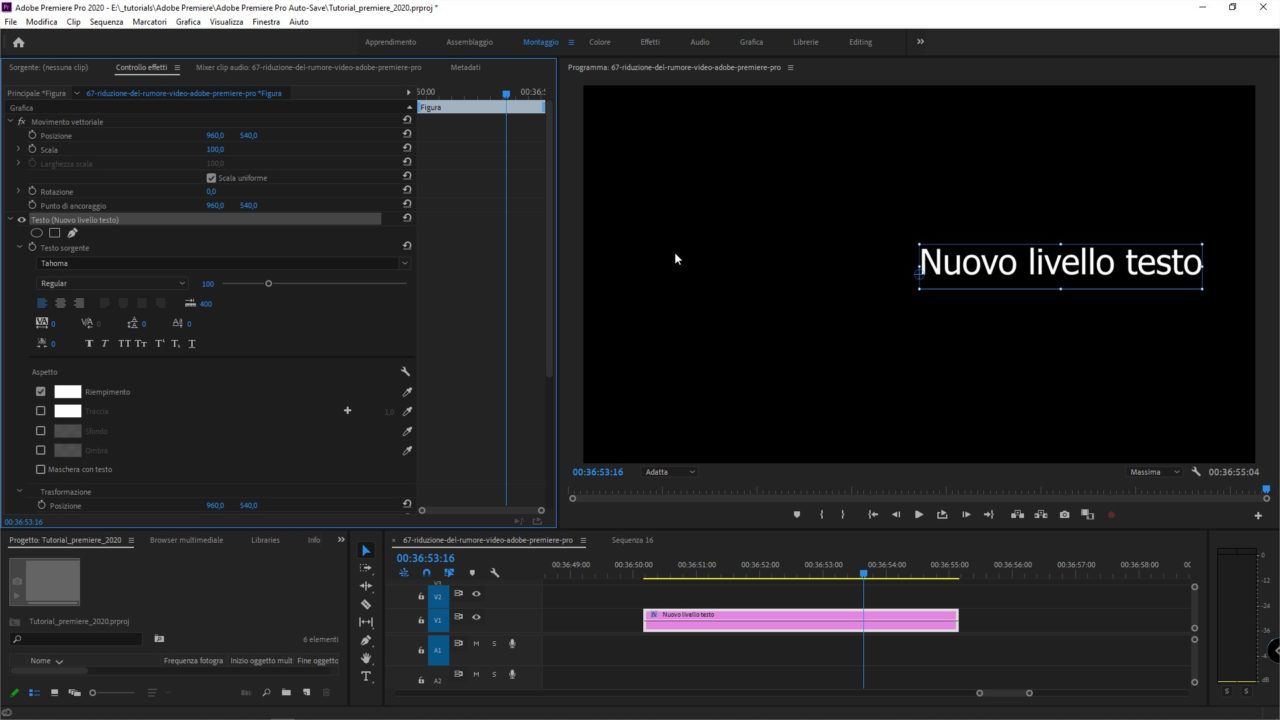Select the Hand tool
Screen dimensions: 1280x720
(365, 658)
